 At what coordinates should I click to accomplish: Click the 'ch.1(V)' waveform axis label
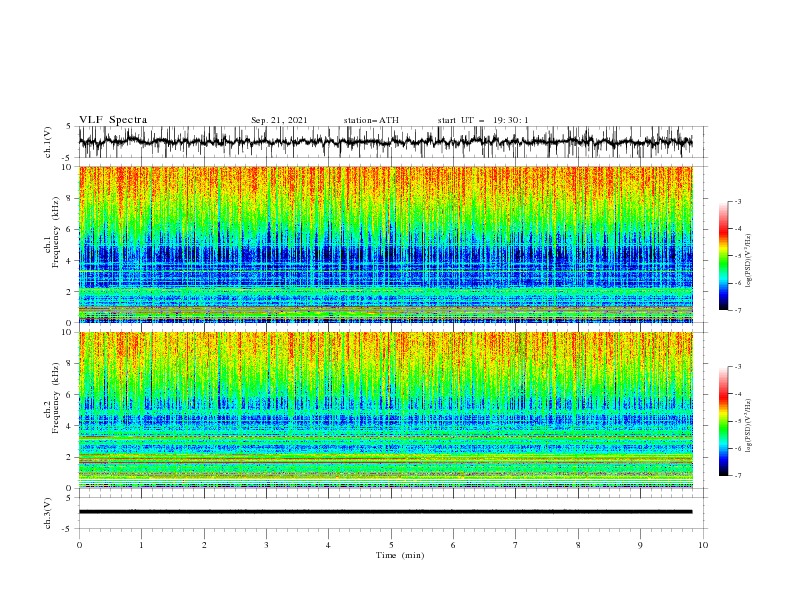[48, 142]
